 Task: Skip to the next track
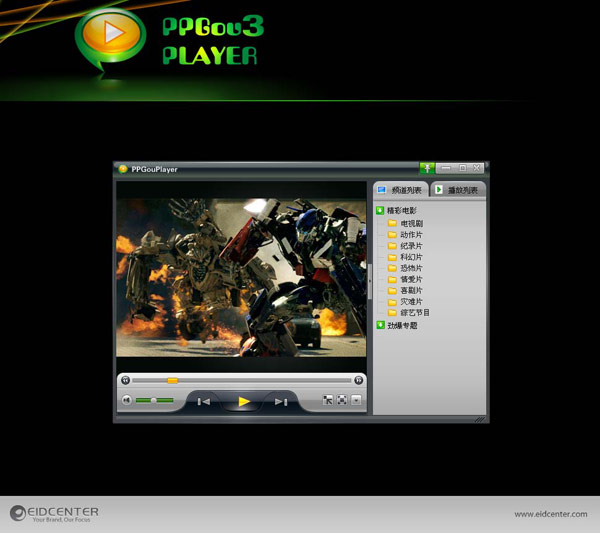click(281, 401)
